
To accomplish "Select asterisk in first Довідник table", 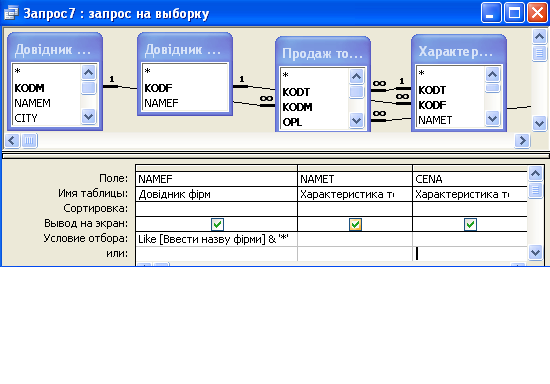I will [x=18, y=72].
